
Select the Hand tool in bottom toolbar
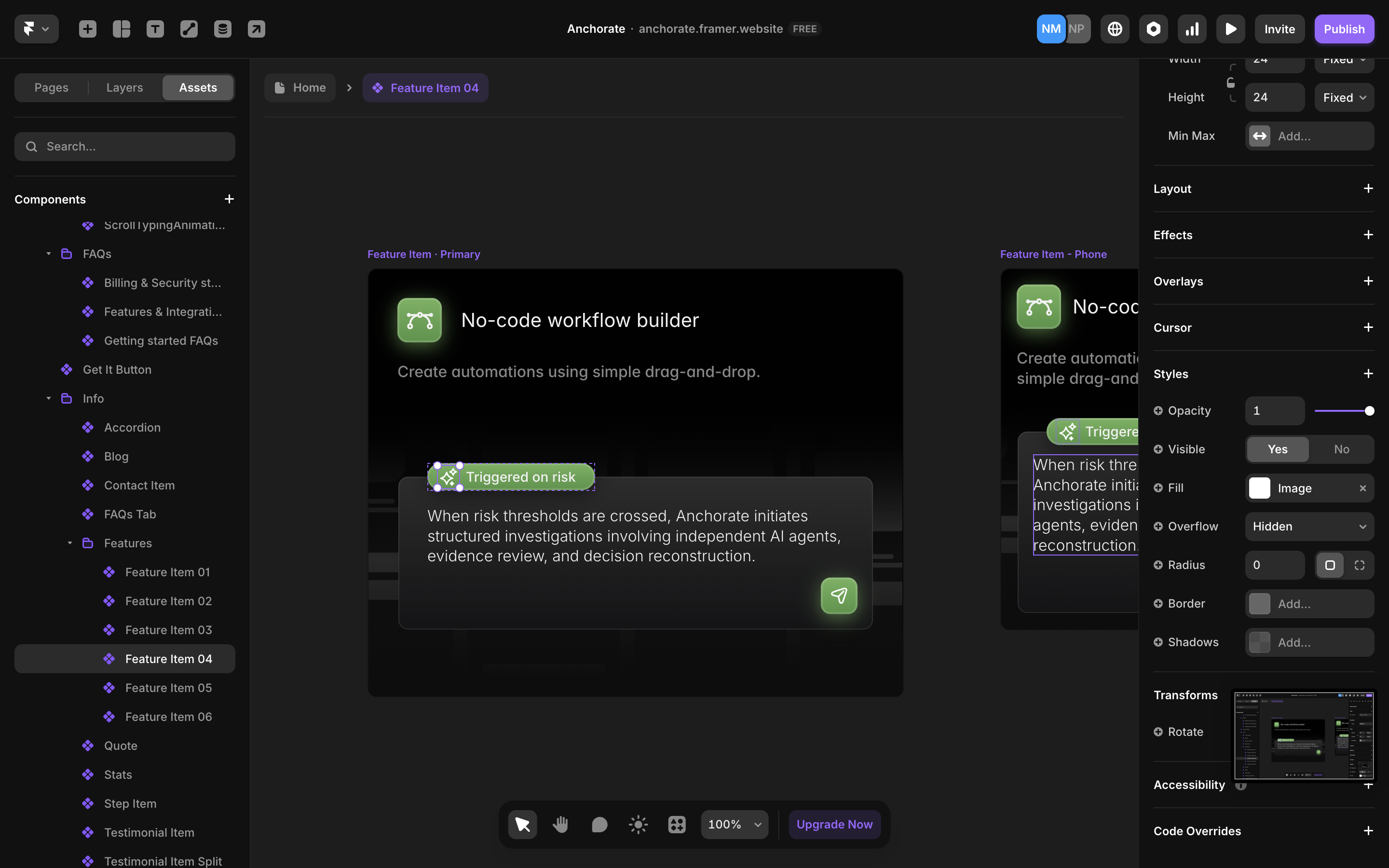coord(560,824)
